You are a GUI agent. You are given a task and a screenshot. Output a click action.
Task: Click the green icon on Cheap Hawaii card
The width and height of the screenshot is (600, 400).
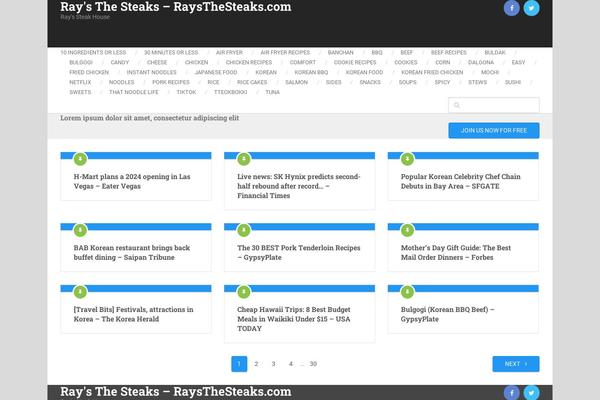point(244,292)
